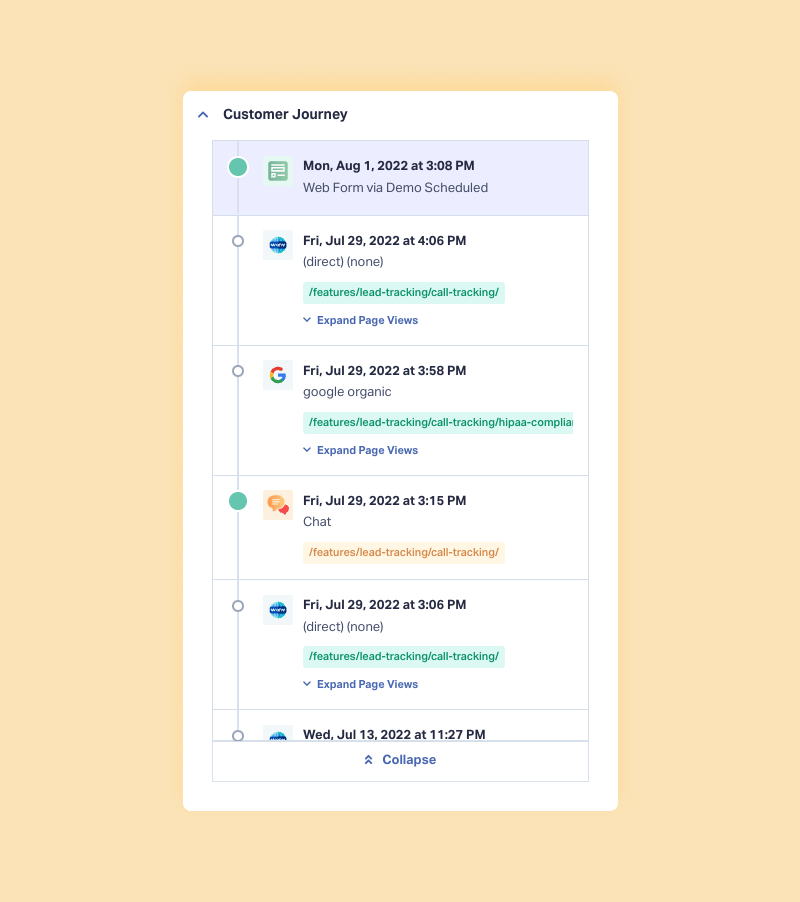Click the Google logo icon for organic visit
The width and height of the screenshot is (800, 902).
point(278,375)
